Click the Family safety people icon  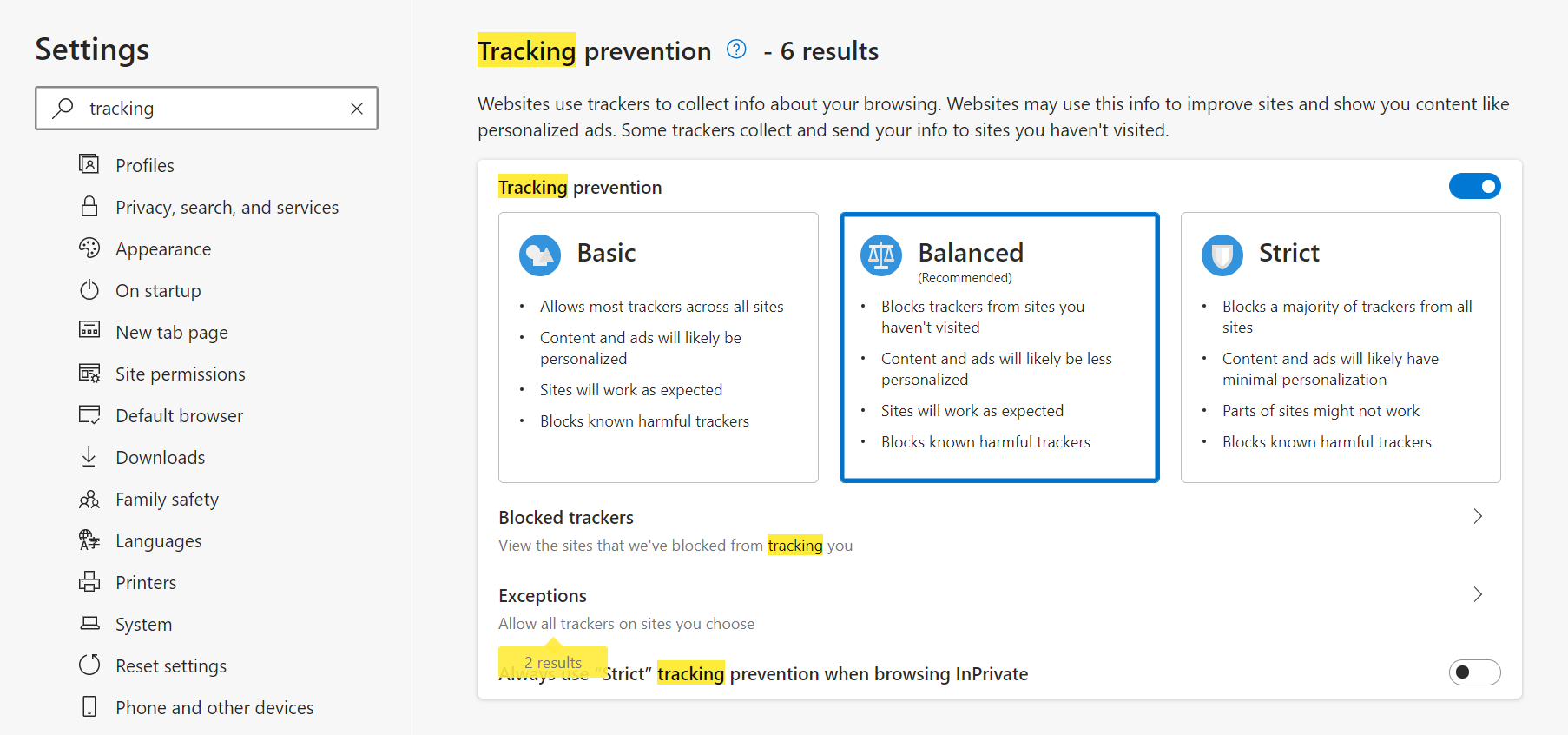click(89, 500)
